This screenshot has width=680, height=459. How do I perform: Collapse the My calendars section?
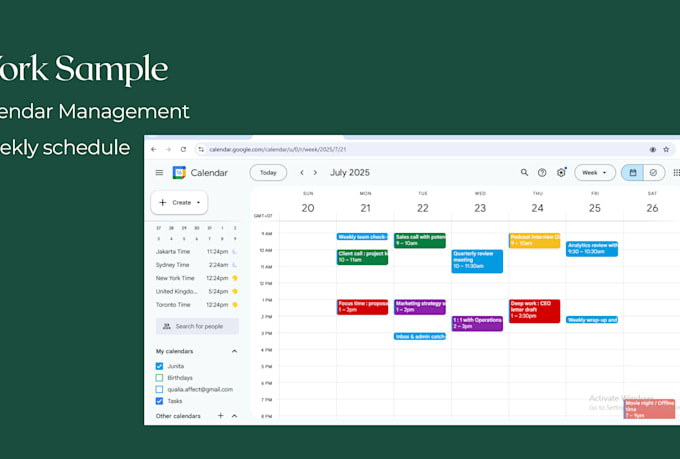(234, 351)
